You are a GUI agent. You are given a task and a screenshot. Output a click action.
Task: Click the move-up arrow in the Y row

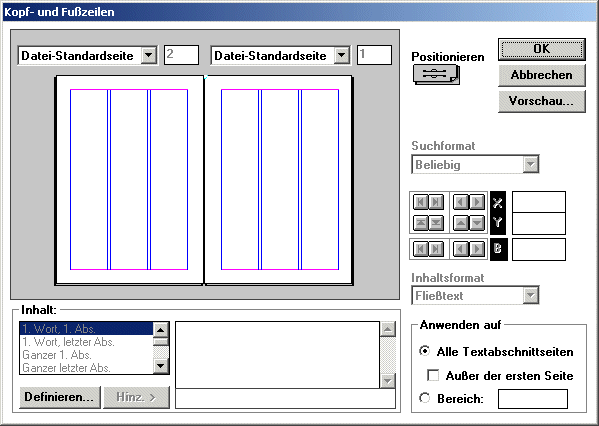[x=461, y=223]
